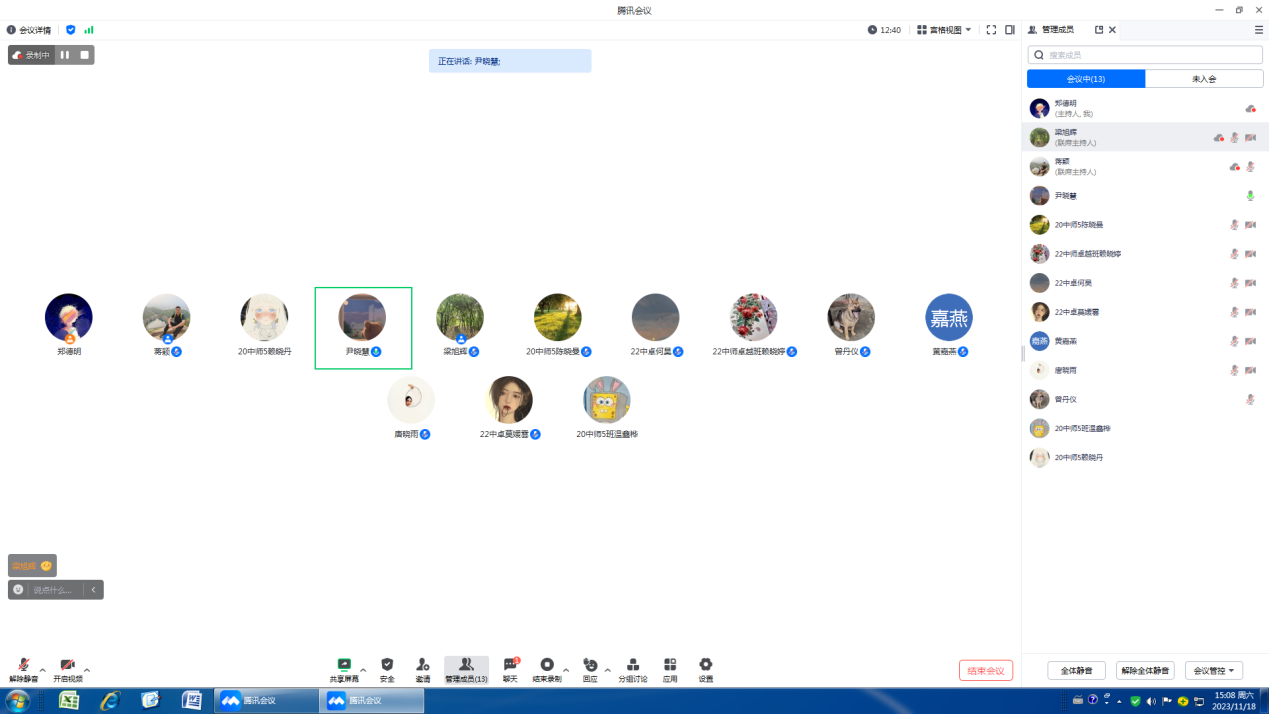Click the 搜索成员 search field
This screenshot has height=714, width=1269.
[1145, 55]
